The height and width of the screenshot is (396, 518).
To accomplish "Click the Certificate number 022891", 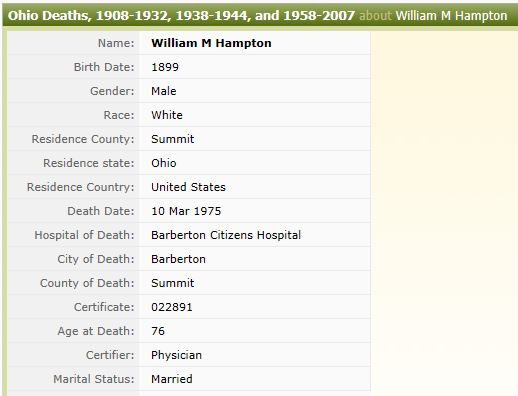I will (172, 307).
